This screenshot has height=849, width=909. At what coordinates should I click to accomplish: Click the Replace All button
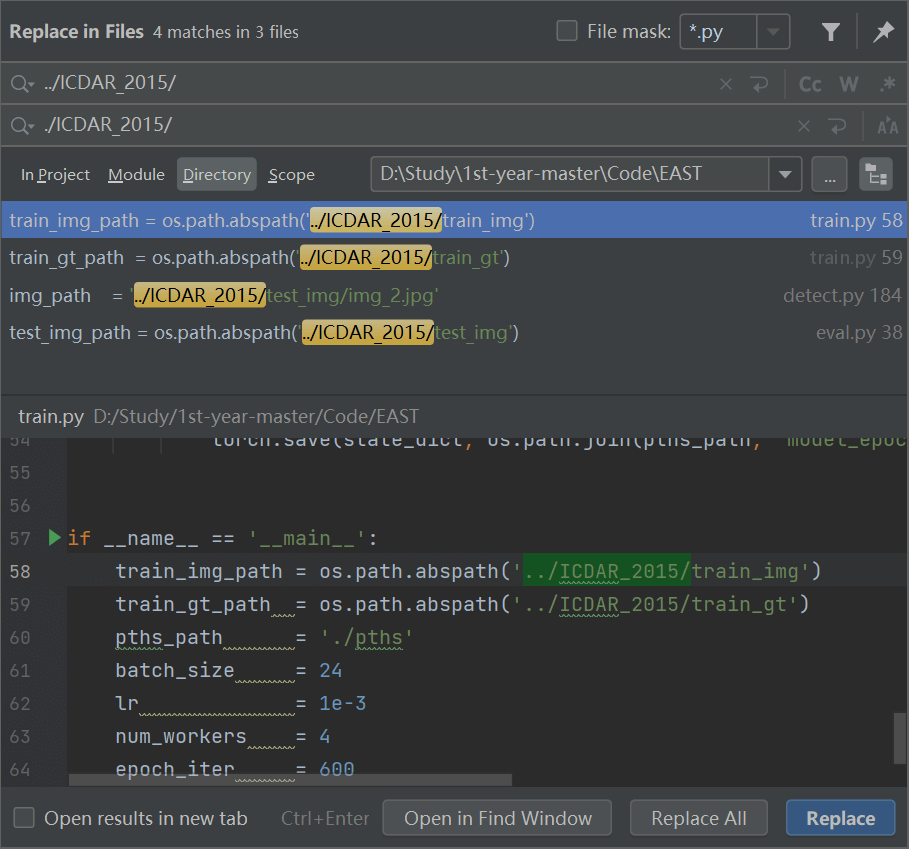(699, 818)
